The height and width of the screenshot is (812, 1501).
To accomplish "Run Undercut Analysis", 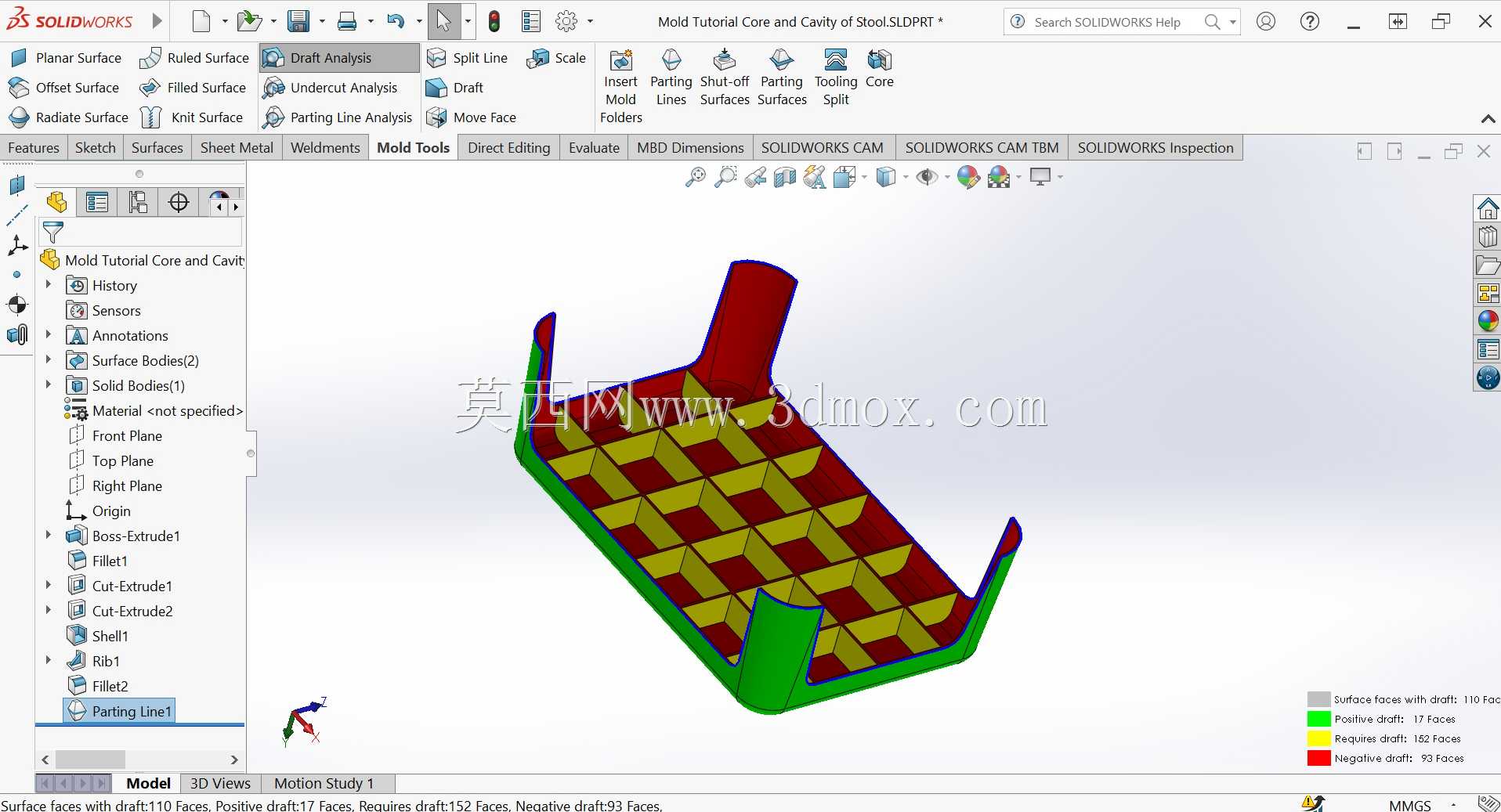I will 330,88.
